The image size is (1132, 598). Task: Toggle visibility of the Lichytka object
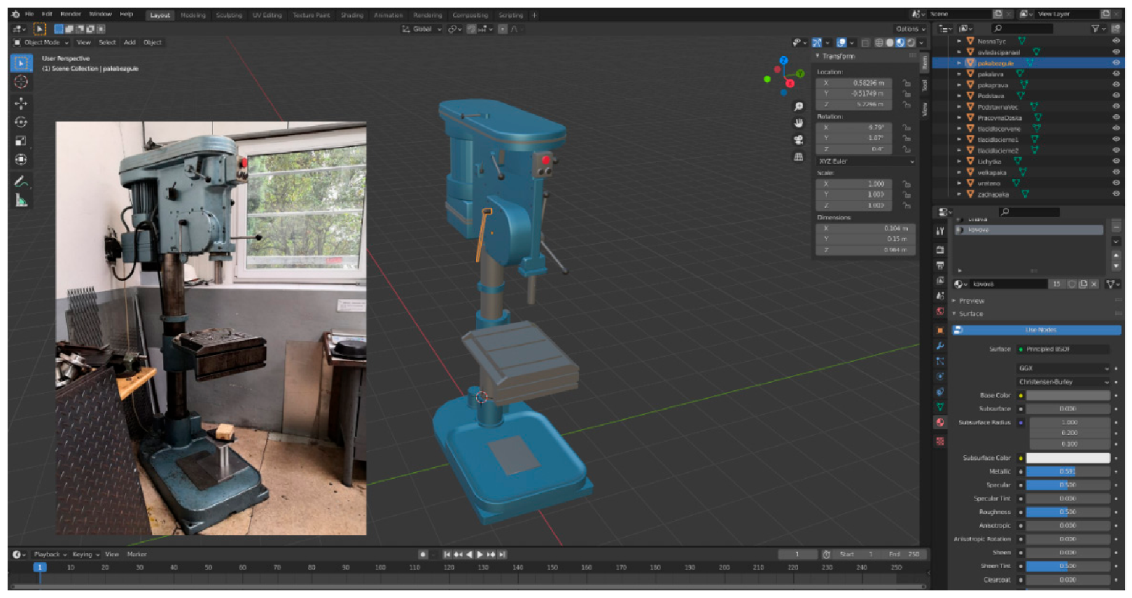[x=1116, y=161]
